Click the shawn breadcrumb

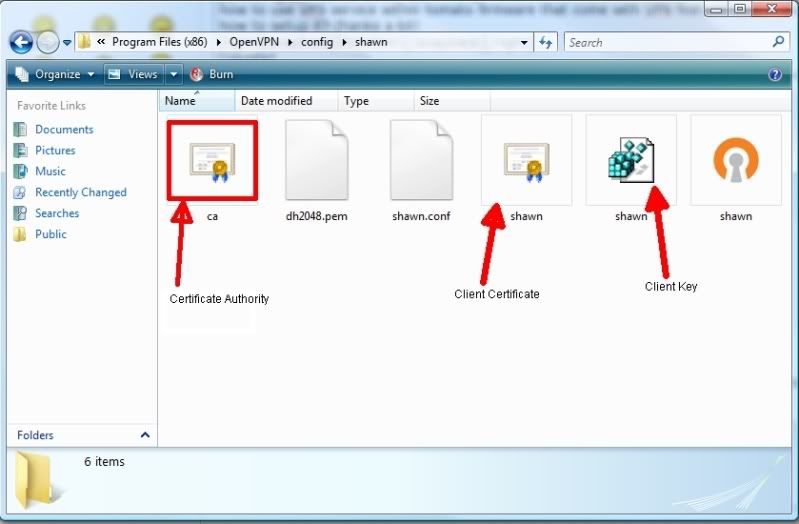pos(371,42)
